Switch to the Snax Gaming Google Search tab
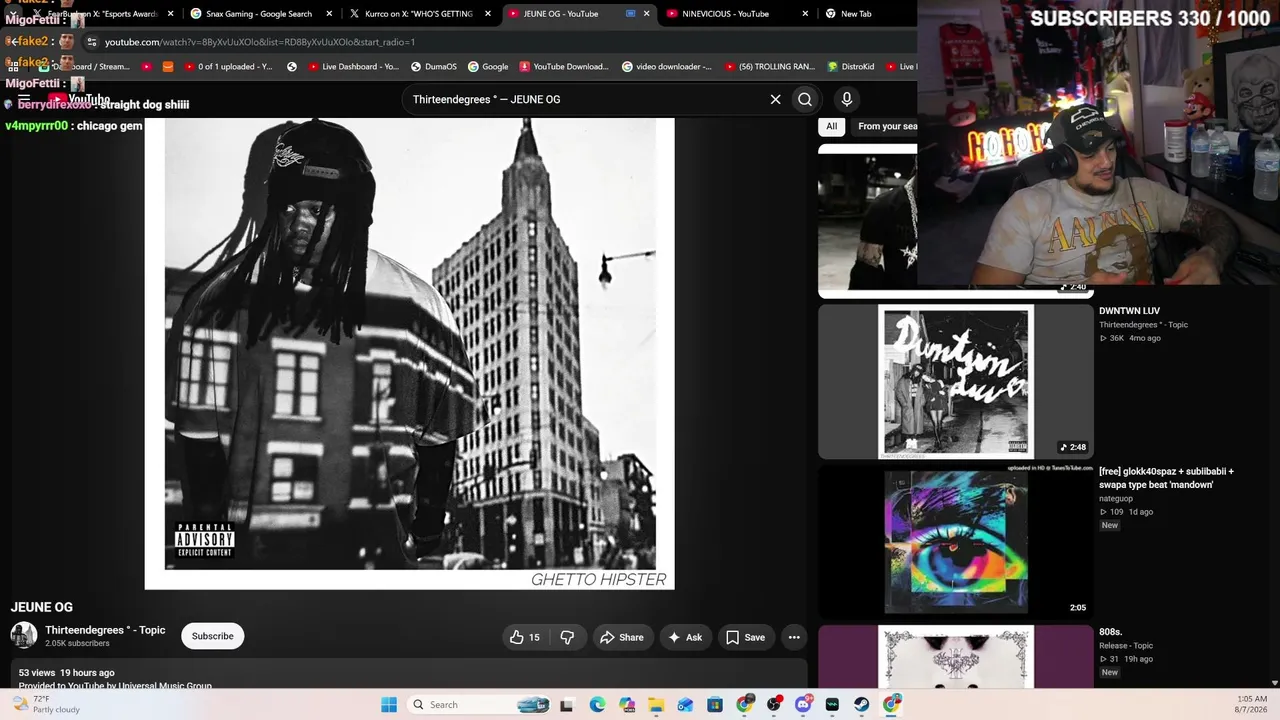 click(259, 14)
